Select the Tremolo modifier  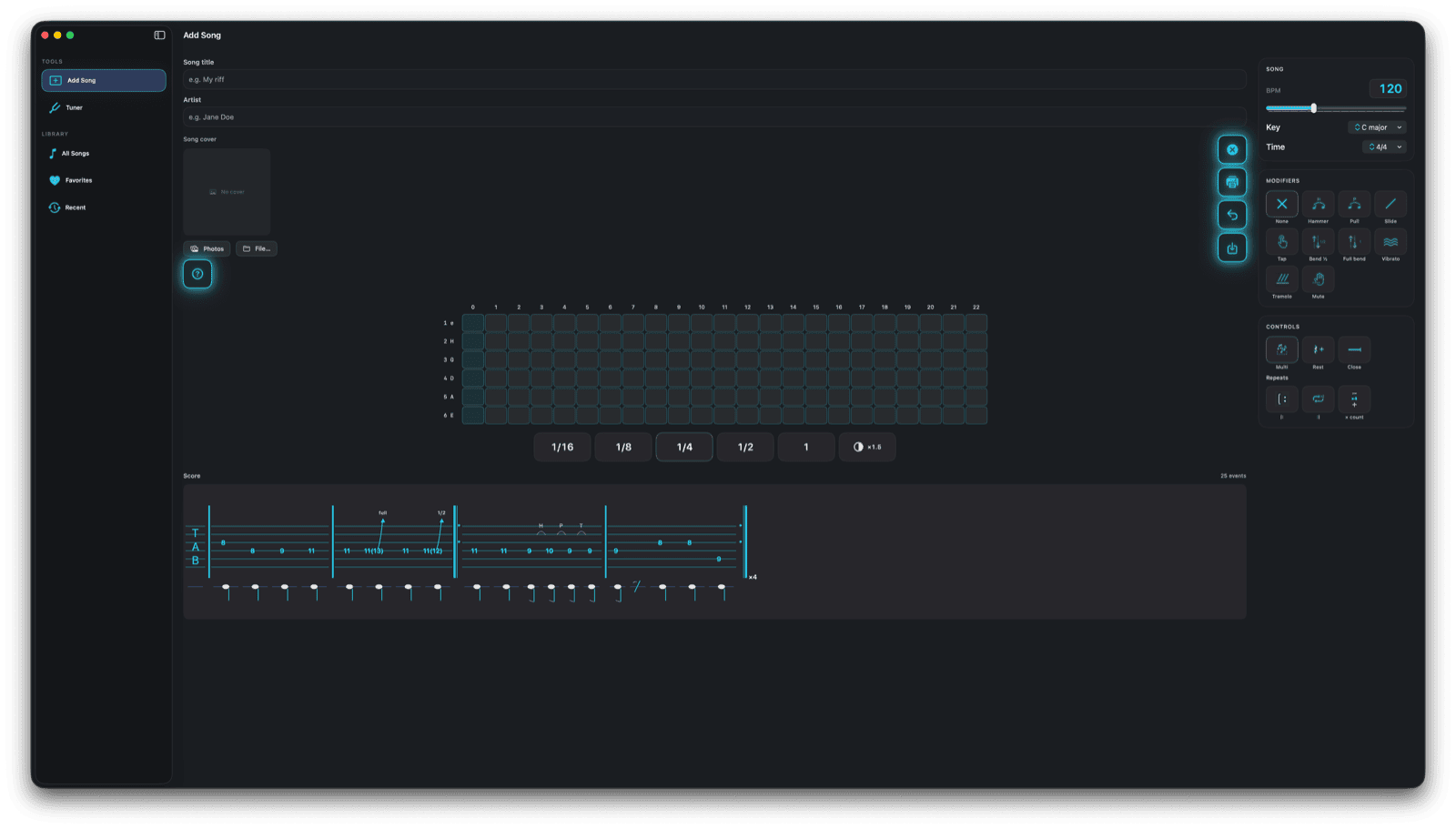pyautogui.click(x=1281, y=278)
